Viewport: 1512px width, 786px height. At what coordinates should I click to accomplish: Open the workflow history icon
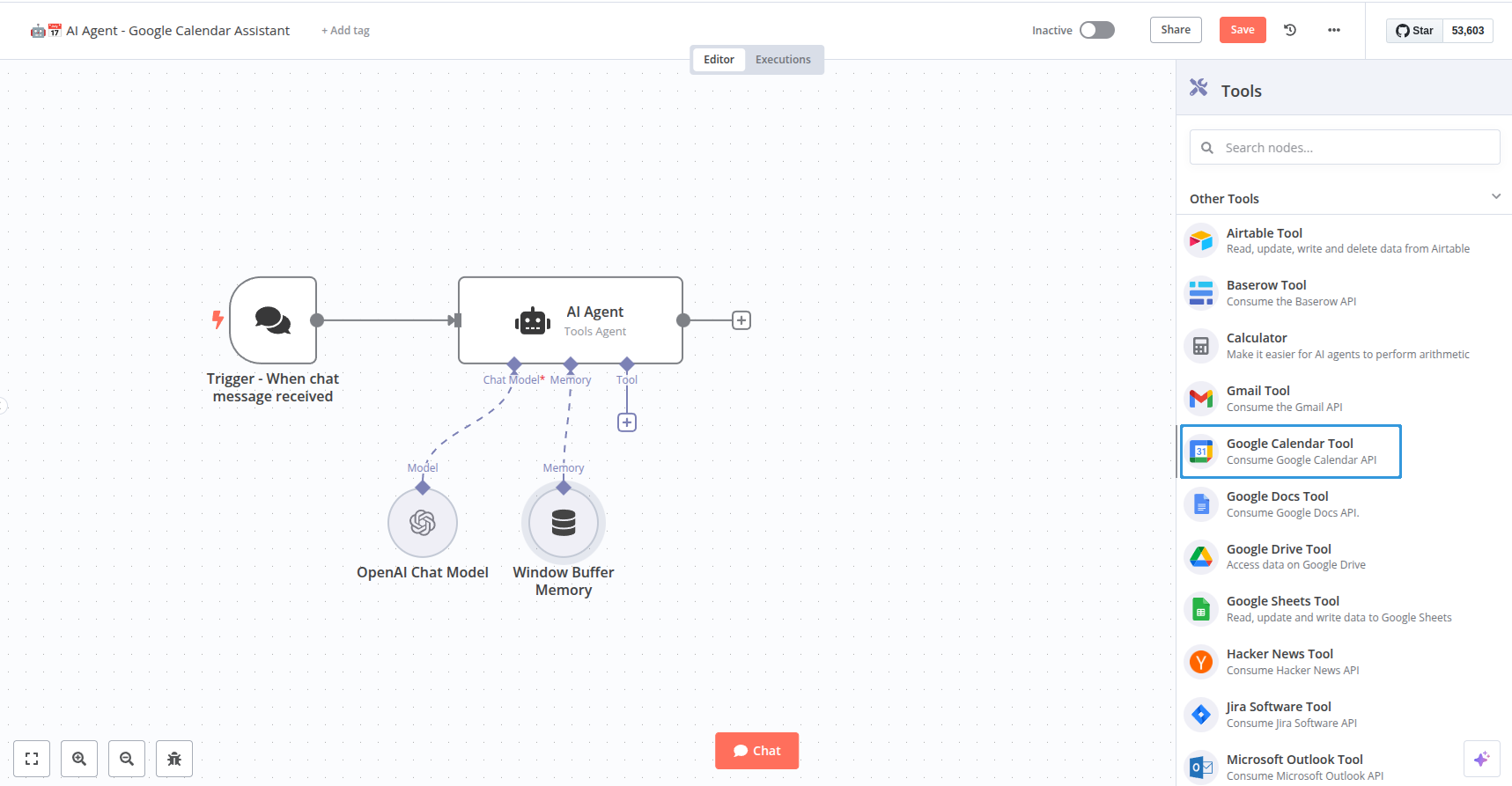tap(1290, 30)
